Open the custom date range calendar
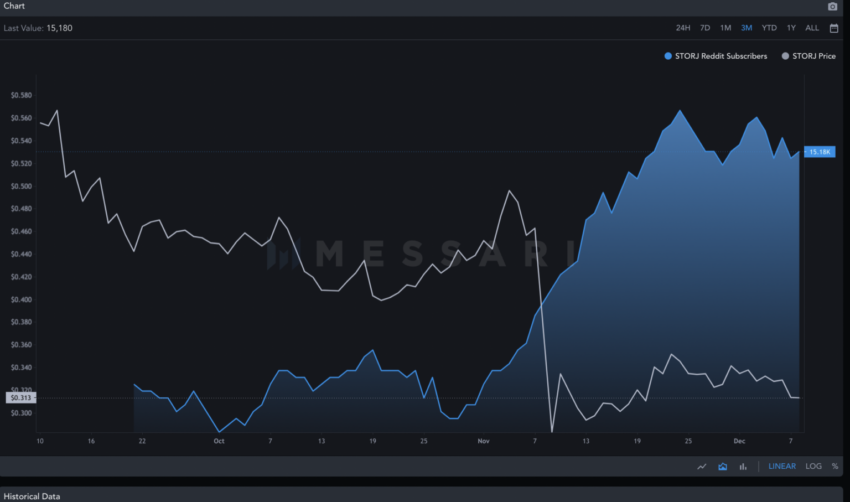 click(834, 28)
